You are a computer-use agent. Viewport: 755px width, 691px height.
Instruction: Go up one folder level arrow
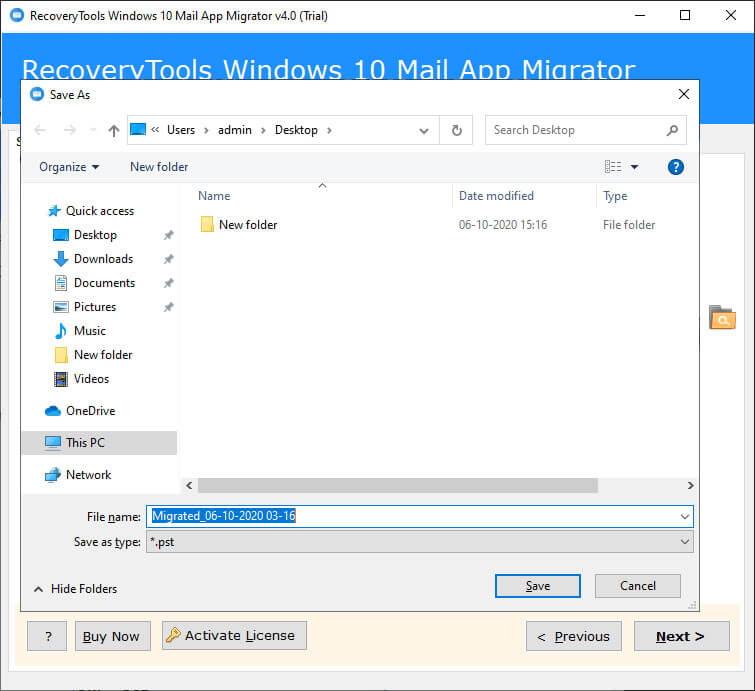[x=114, y=130]
